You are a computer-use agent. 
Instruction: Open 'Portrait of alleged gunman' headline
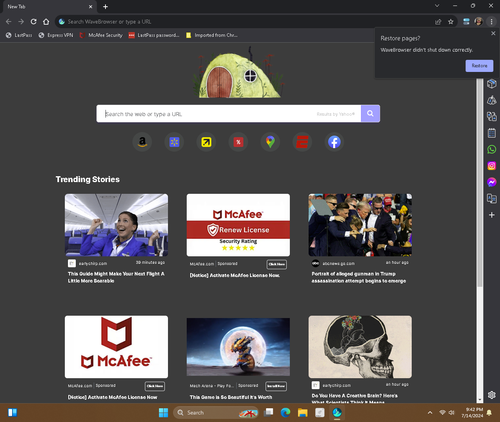pos(359,277)
